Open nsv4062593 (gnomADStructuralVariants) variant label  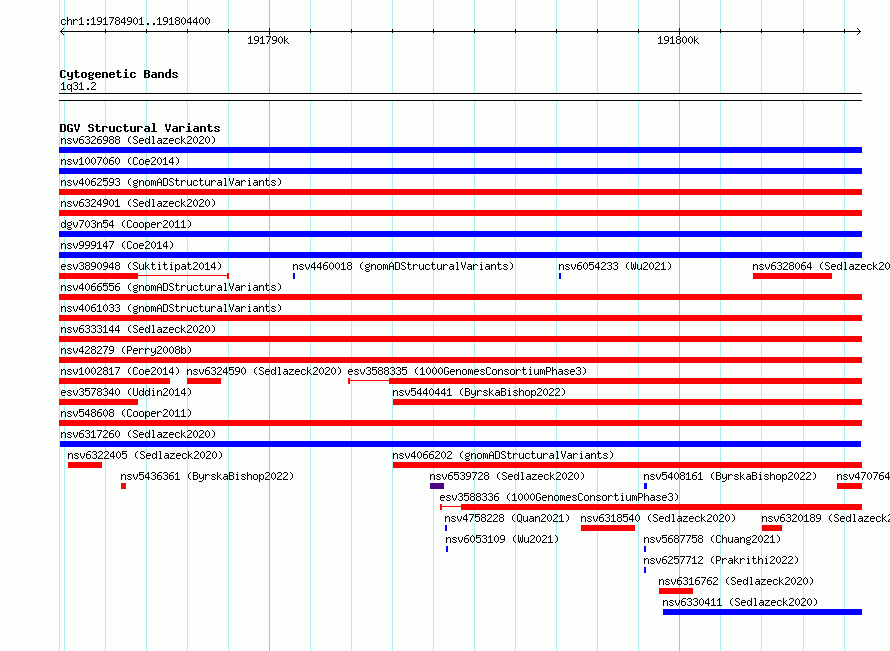pos(171,182)
